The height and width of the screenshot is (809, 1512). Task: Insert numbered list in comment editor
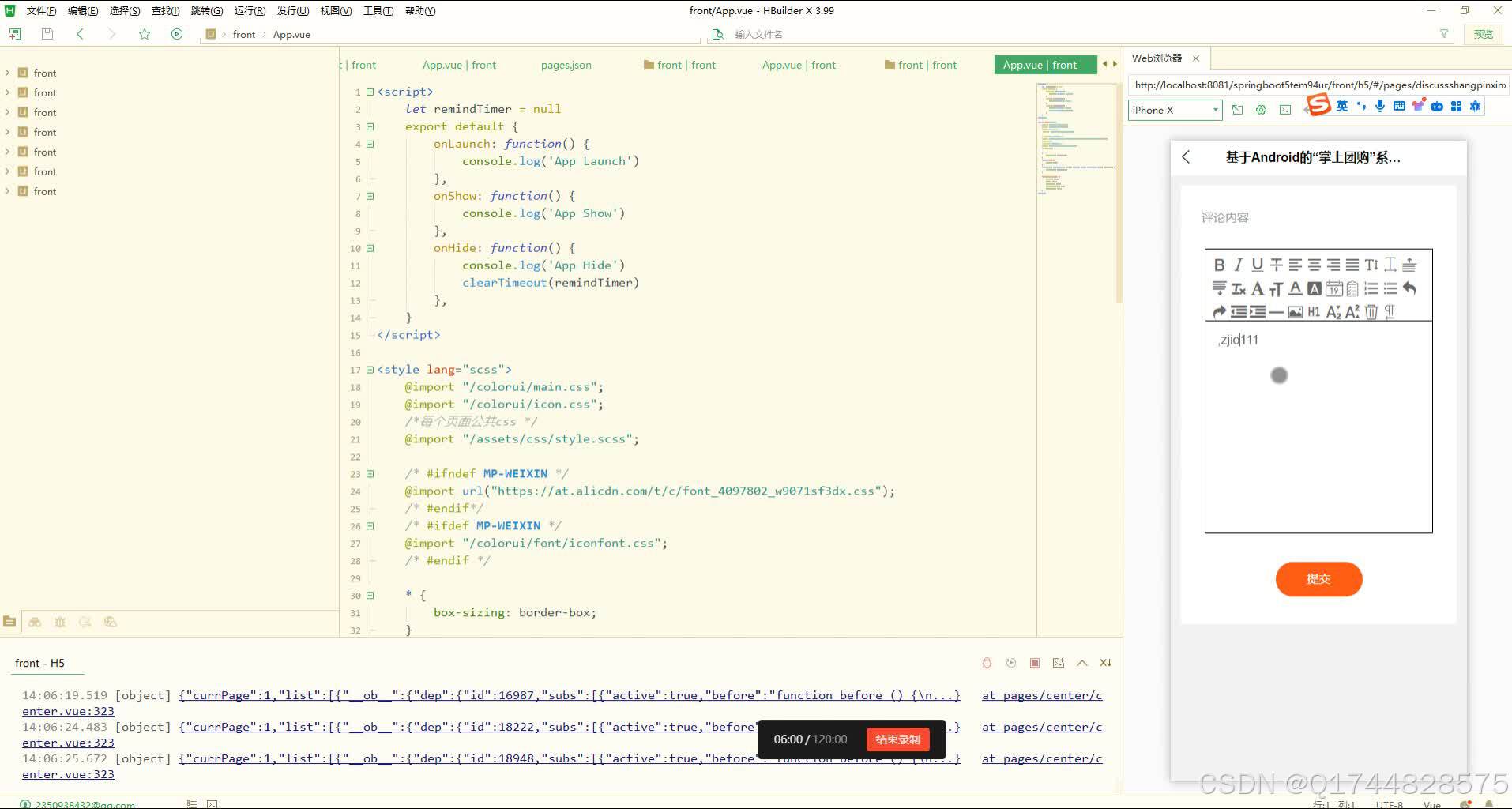pyautogui.click(x=1371, y=289)
